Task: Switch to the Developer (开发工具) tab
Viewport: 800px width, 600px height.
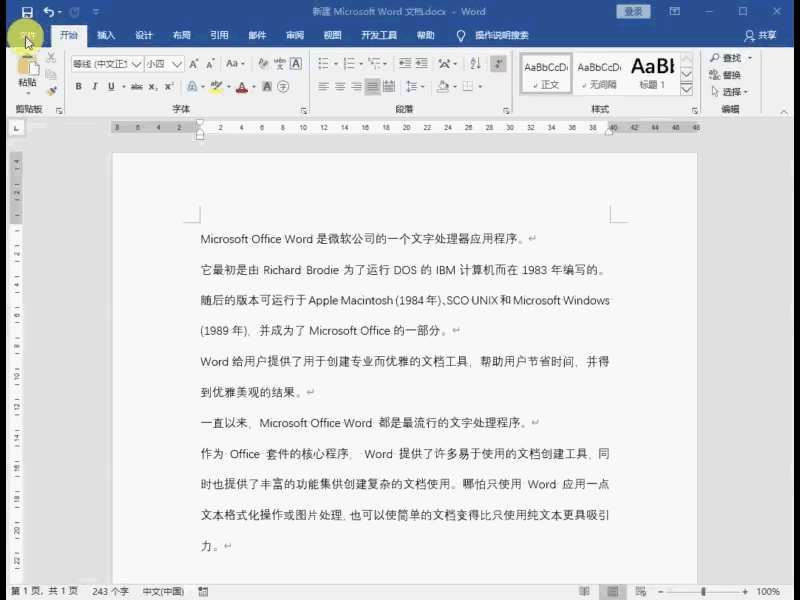Action: tap(379, 35)
